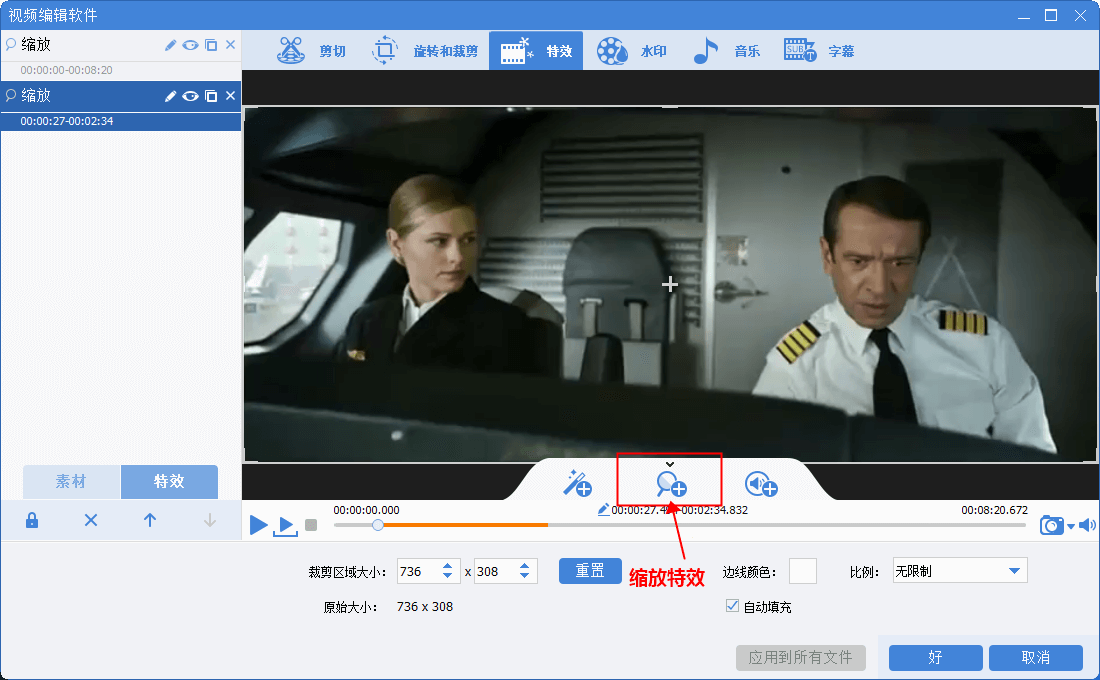This screenshot has height=680, width=1100.
Task: Add a filter effect with magic wand icon
Action: pyautogui.click(x=578, y=484)
